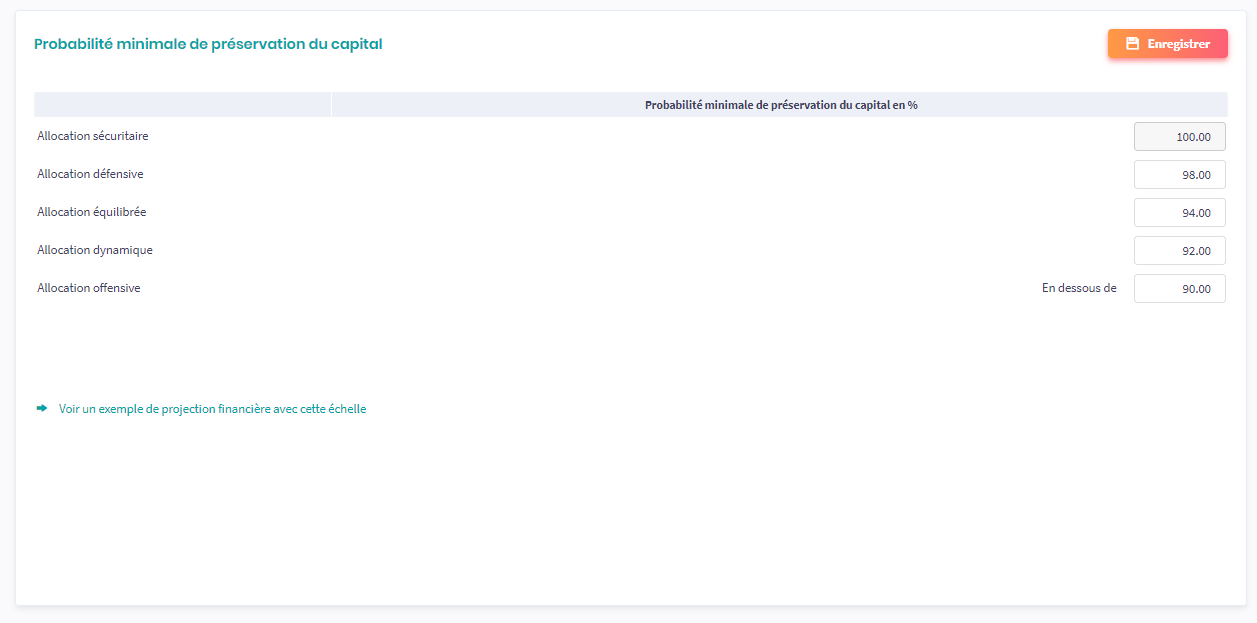Open the financial projection example link
The width and height of the screenshot is (1257, 623).
click(212, 409)
